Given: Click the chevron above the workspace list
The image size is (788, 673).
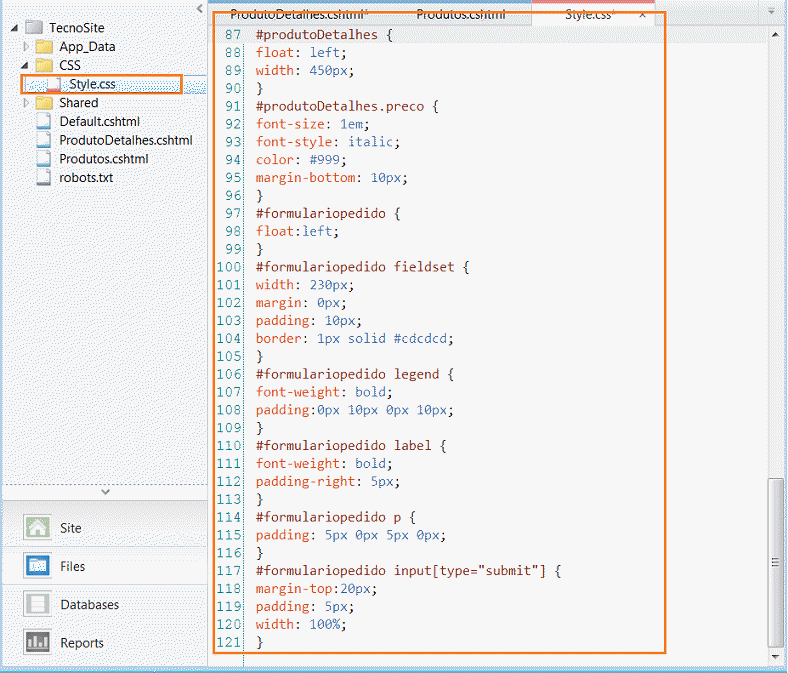Looking at the screenshot, I should 105,492.
